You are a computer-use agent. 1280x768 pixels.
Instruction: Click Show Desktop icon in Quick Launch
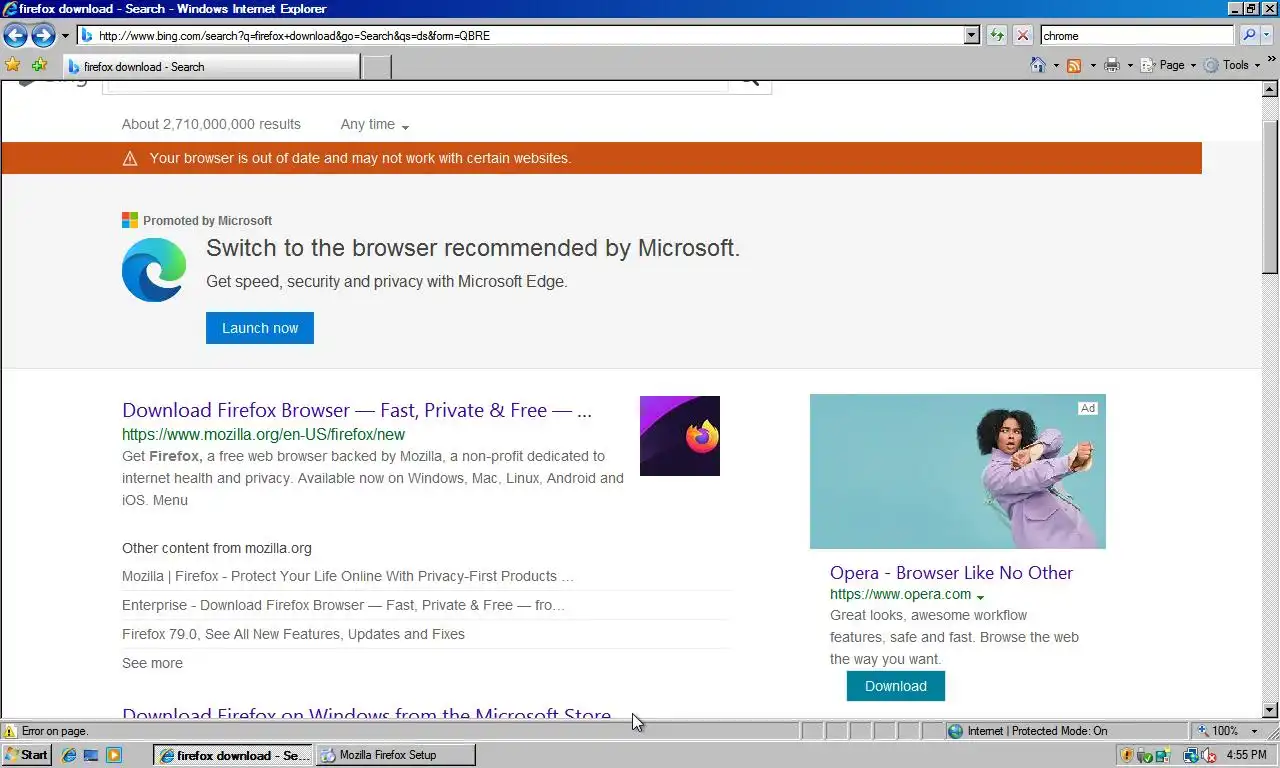91,755
